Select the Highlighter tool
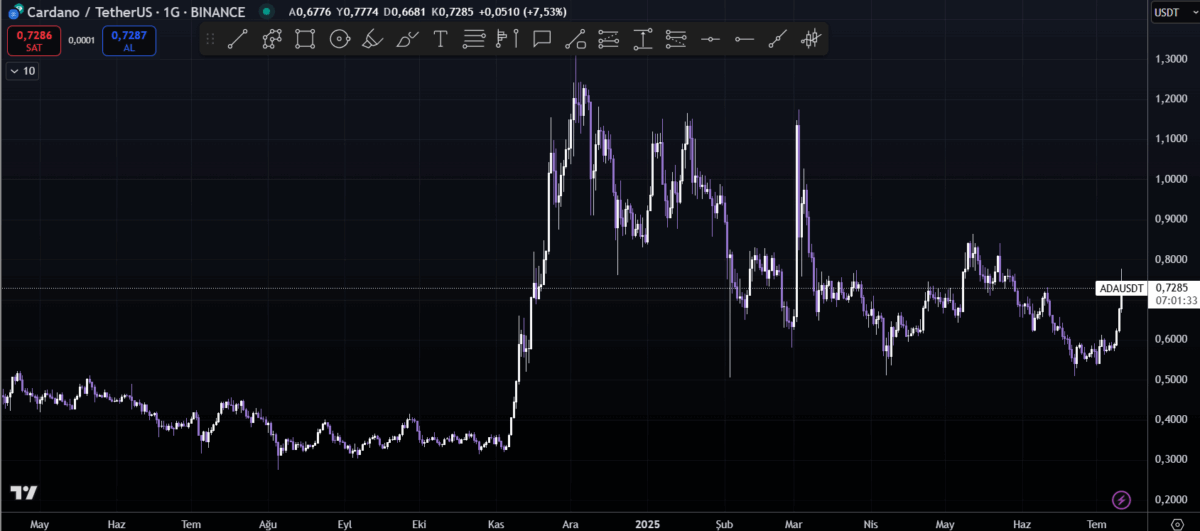The width and height of the screenshot is (1200, 531). pyautogui.click(x=372, y=40)
